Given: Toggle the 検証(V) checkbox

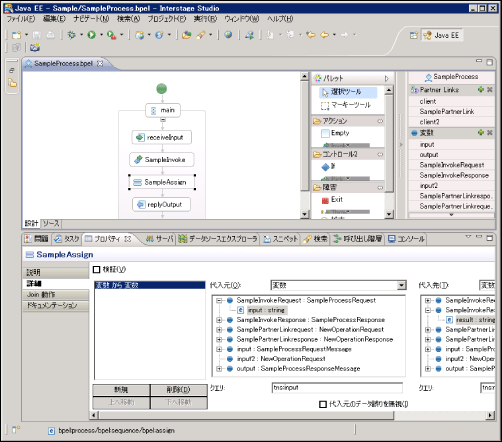Looking at the screenshot, I should (x=96, y=269).
